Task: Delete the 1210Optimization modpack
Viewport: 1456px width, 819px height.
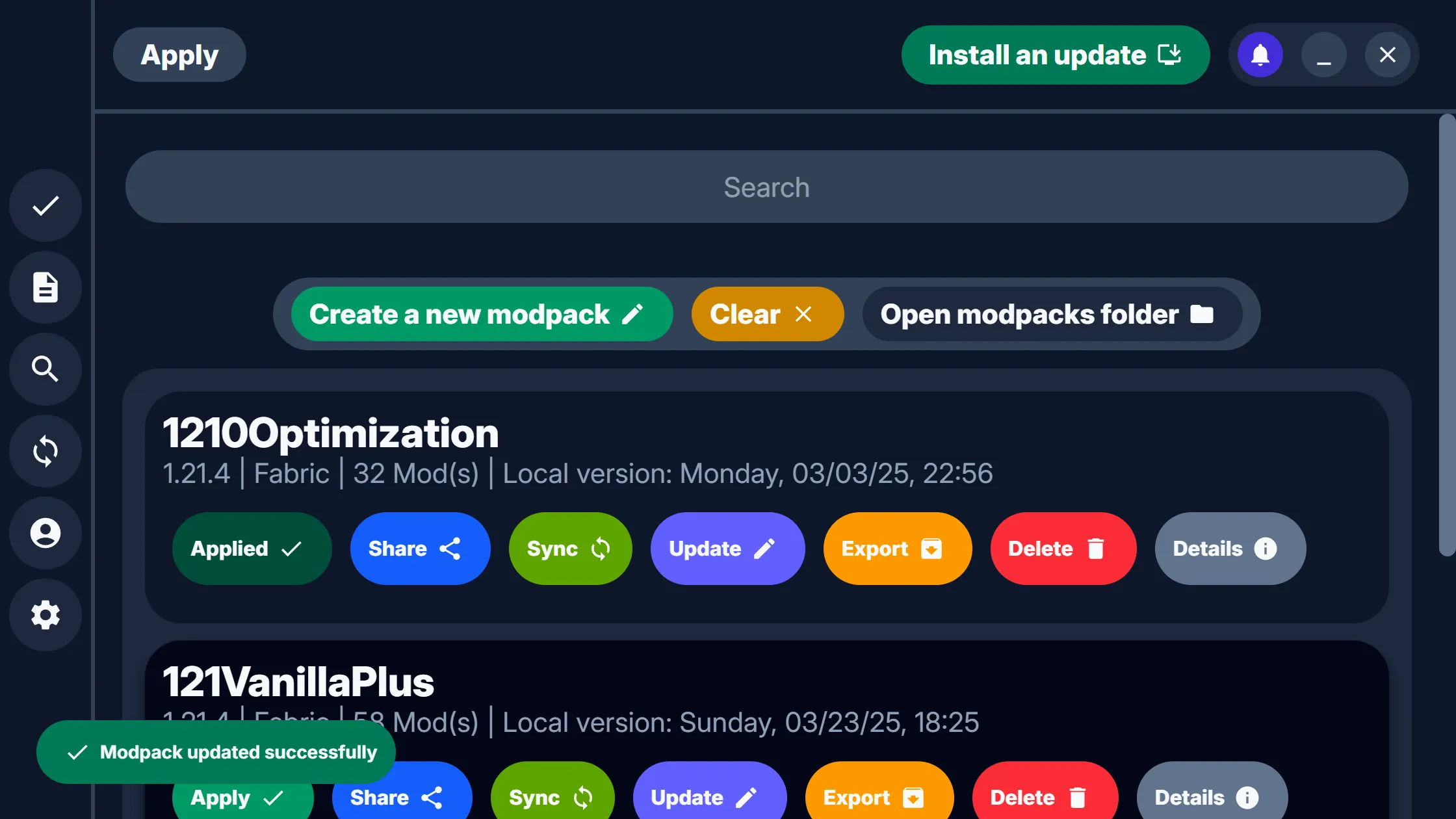Action: 1063,549
